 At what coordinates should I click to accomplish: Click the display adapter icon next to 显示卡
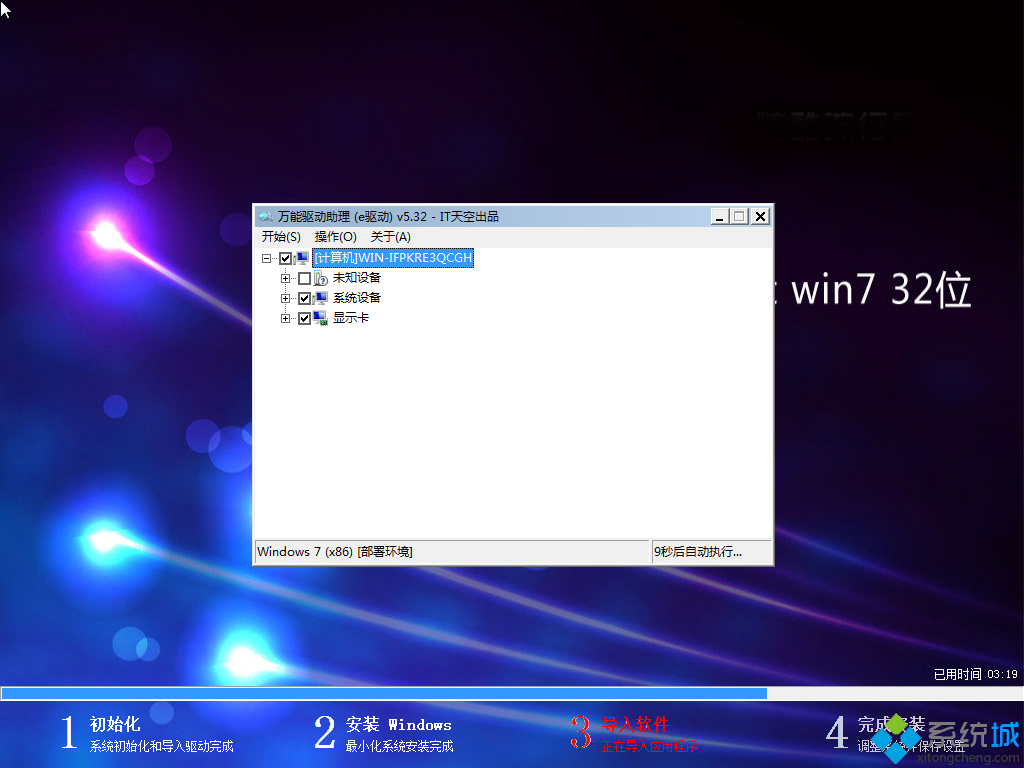(320, 318)
